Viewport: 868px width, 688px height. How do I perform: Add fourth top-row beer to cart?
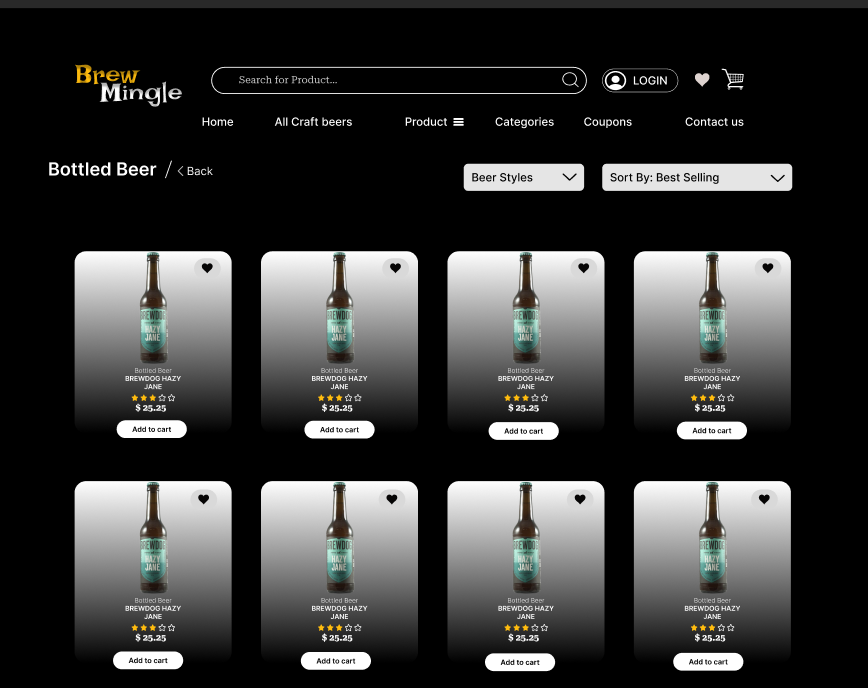pyautogui.click(x=712, y=430)
